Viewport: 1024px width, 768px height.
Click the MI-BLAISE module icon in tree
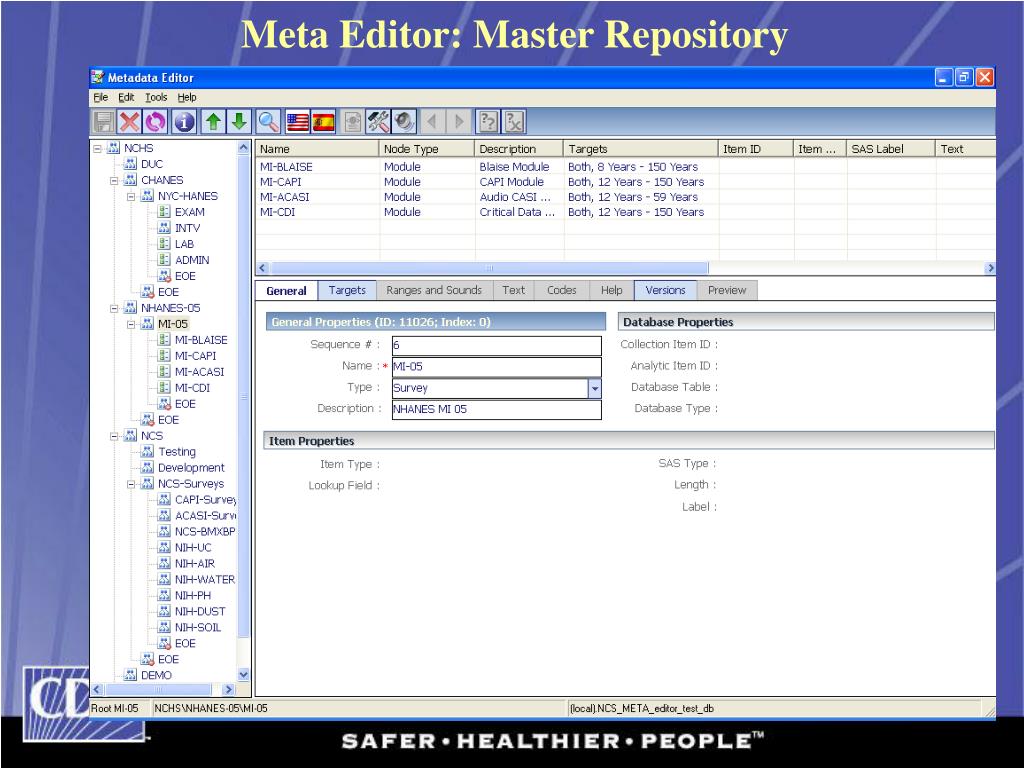(164, 340)
